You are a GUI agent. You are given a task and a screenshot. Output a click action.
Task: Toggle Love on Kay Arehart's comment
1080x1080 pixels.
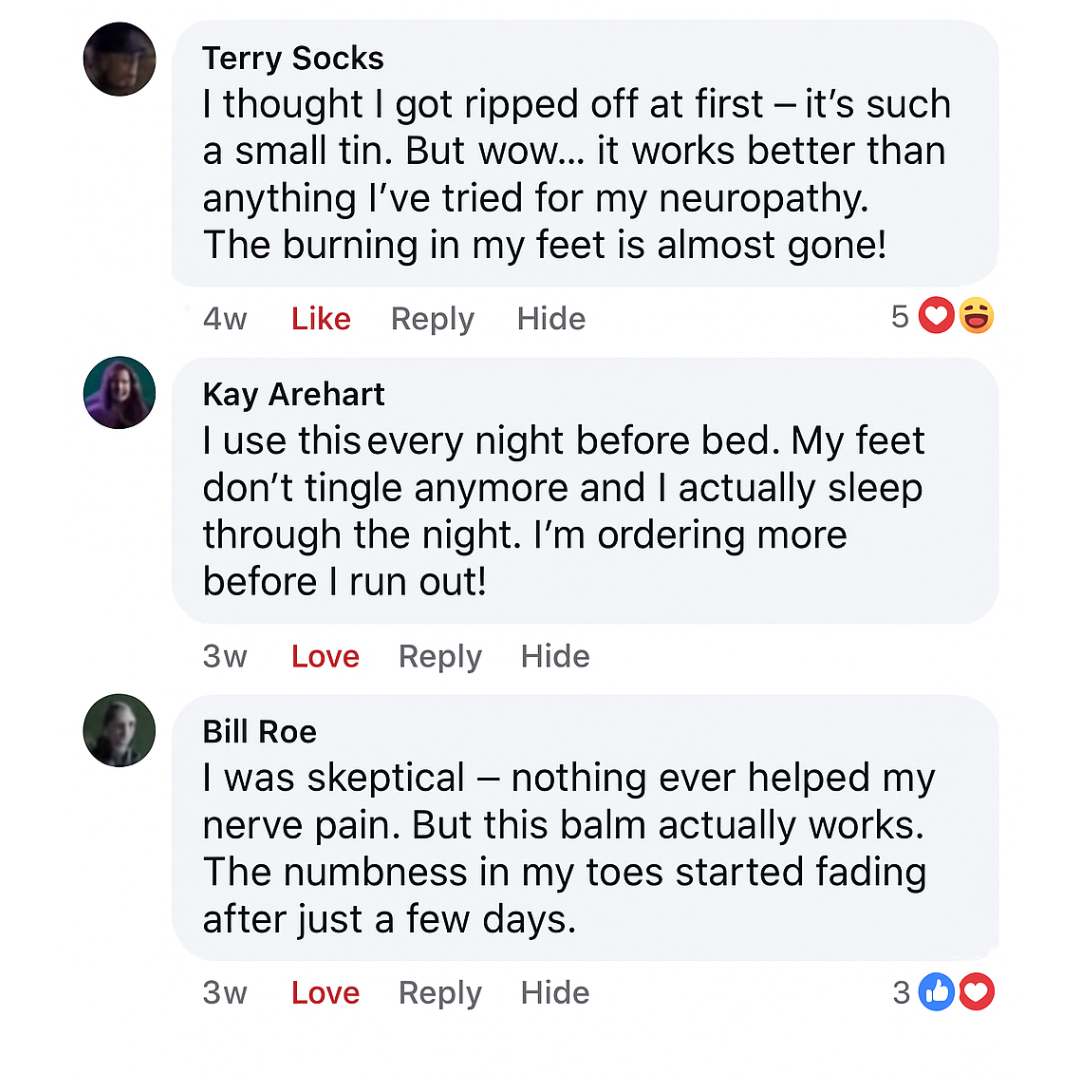pyautogui.click(x=325, y=656)
